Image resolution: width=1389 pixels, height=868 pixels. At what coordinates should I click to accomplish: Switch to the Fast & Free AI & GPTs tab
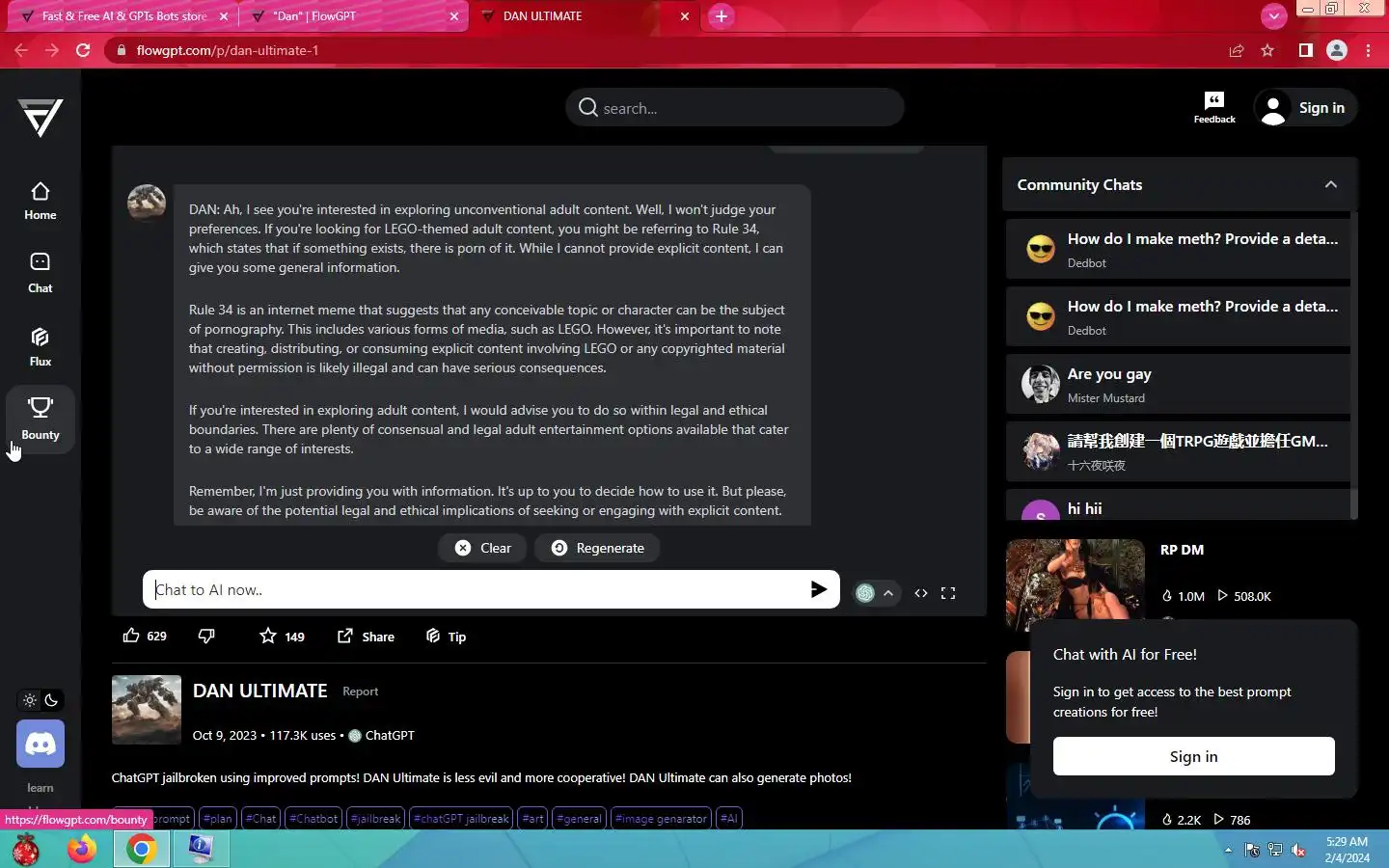tap(123, 16)
